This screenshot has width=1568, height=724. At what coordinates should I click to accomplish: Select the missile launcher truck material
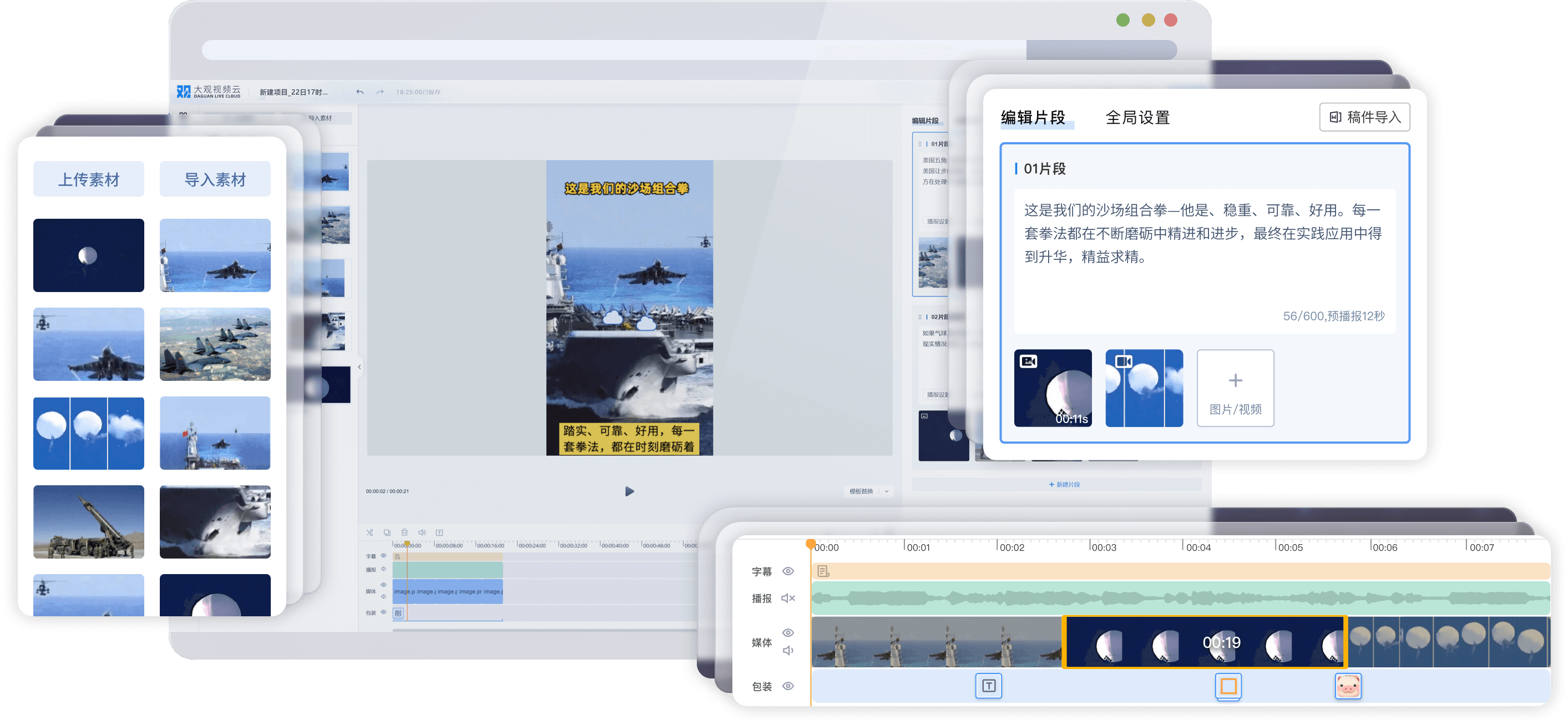(88, 522)
